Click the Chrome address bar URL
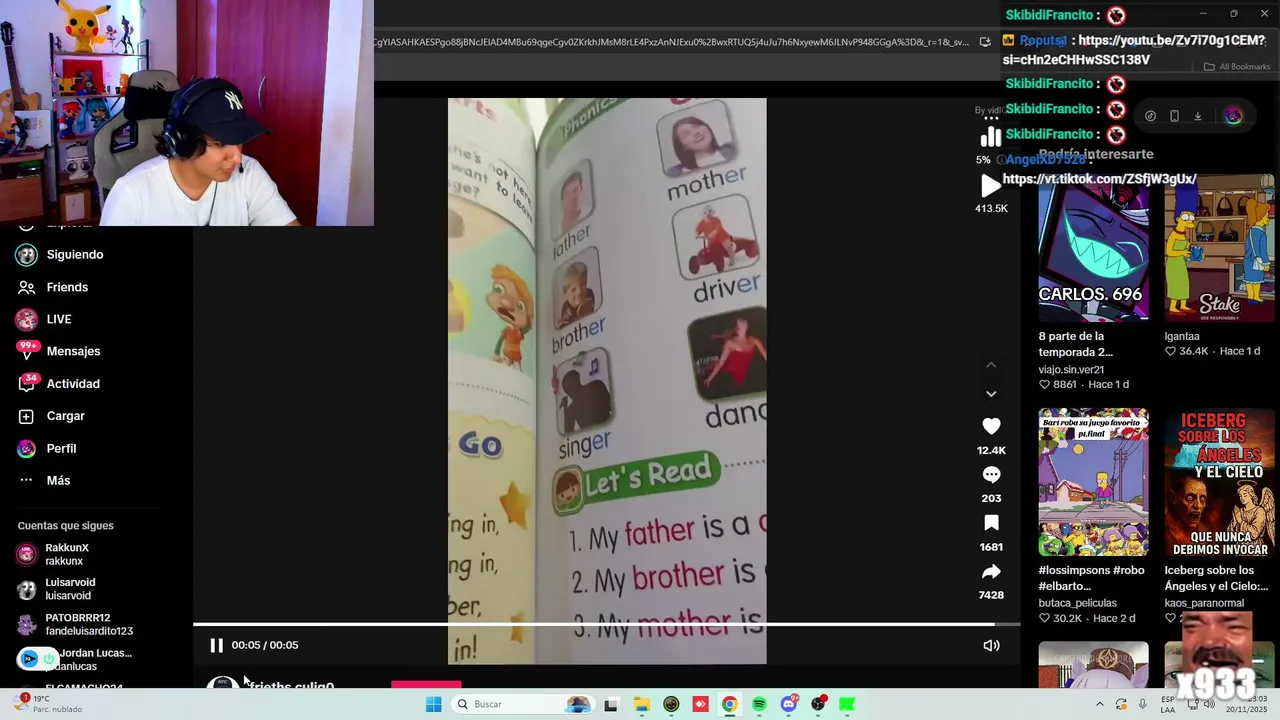Screen dimensions: 1280x720 671,42
